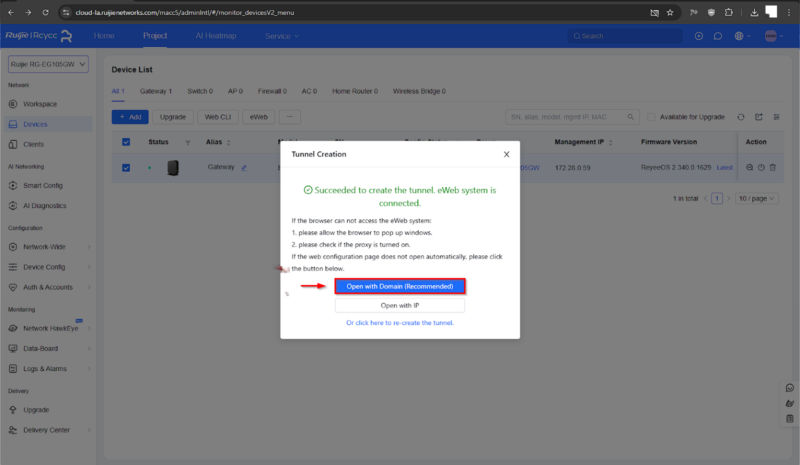Focus the SN, alias, model search field
Image resolution: width=800 pixels, height=465 pixels.
pos(571,117)
